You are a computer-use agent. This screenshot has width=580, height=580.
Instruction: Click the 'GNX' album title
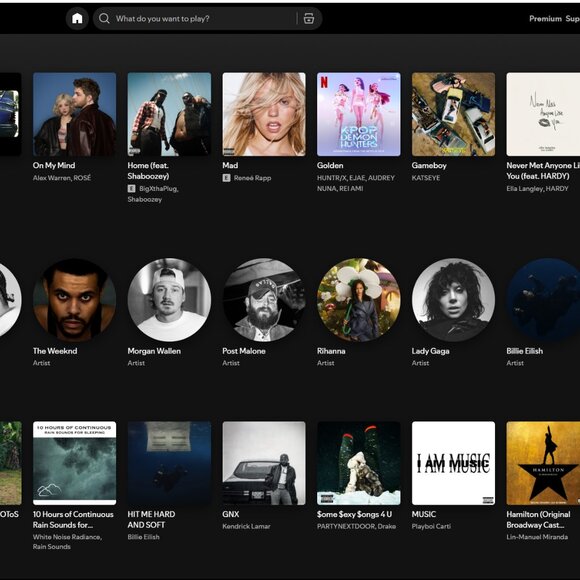(231, 514)
